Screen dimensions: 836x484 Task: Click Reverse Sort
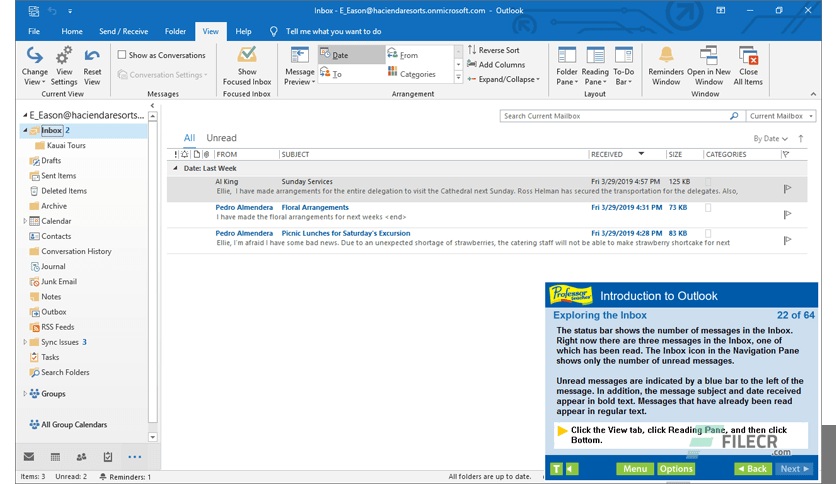tap(493, 50)
